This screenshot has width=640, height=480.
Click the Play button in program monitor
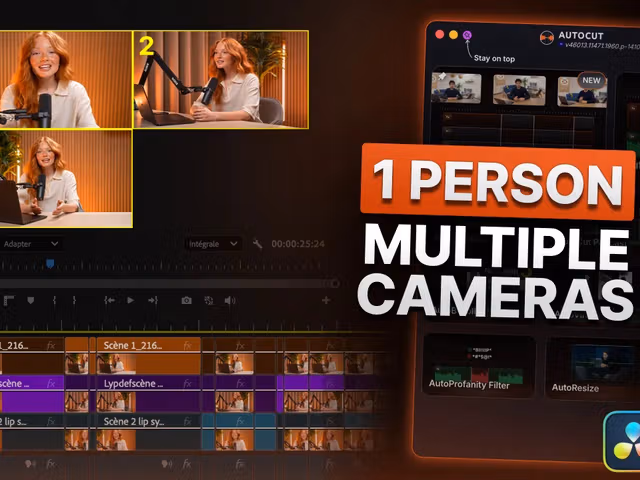130,300
